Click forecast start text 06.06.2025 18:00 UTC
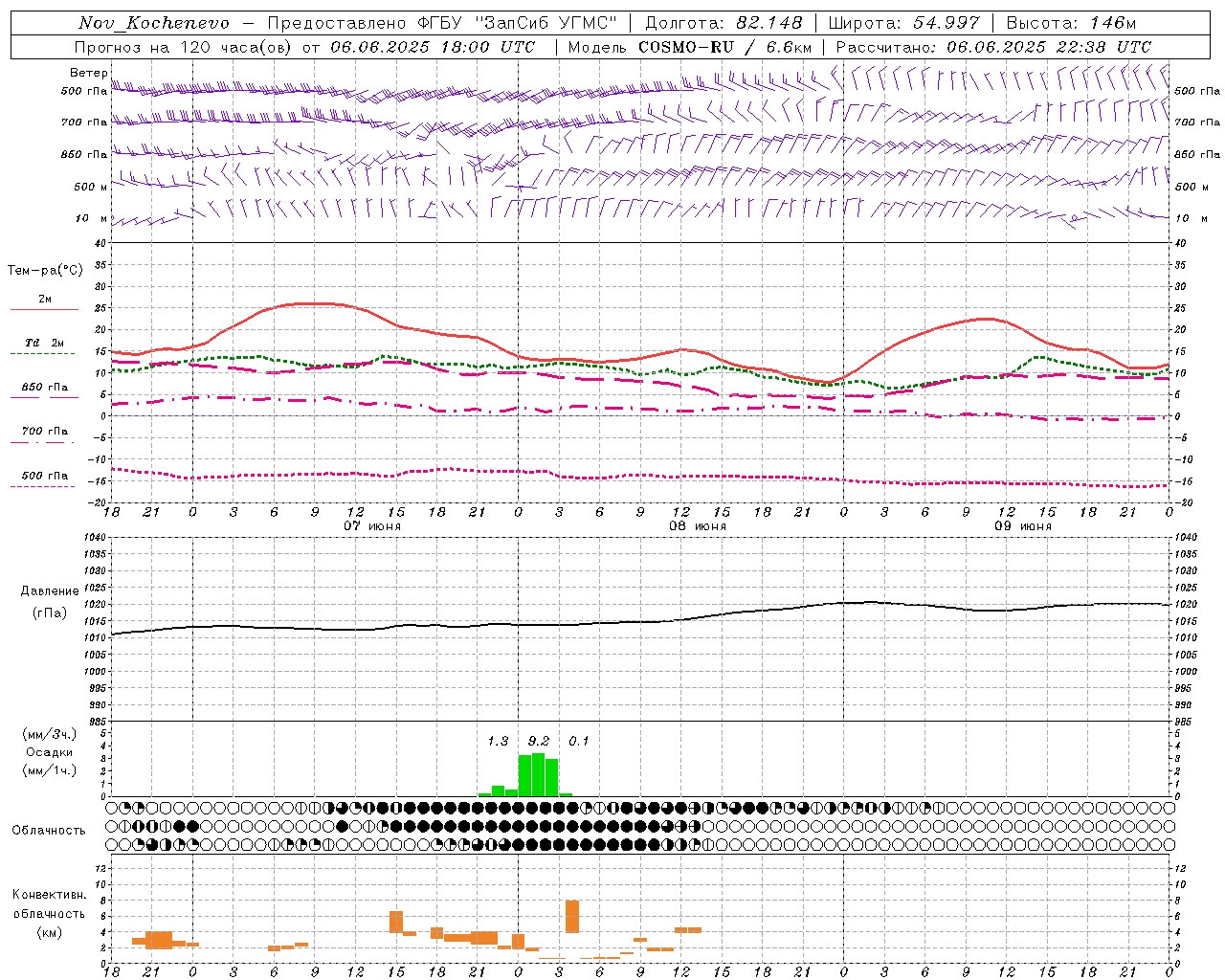Screen dimensions: 1225x980 click(433, 47)
